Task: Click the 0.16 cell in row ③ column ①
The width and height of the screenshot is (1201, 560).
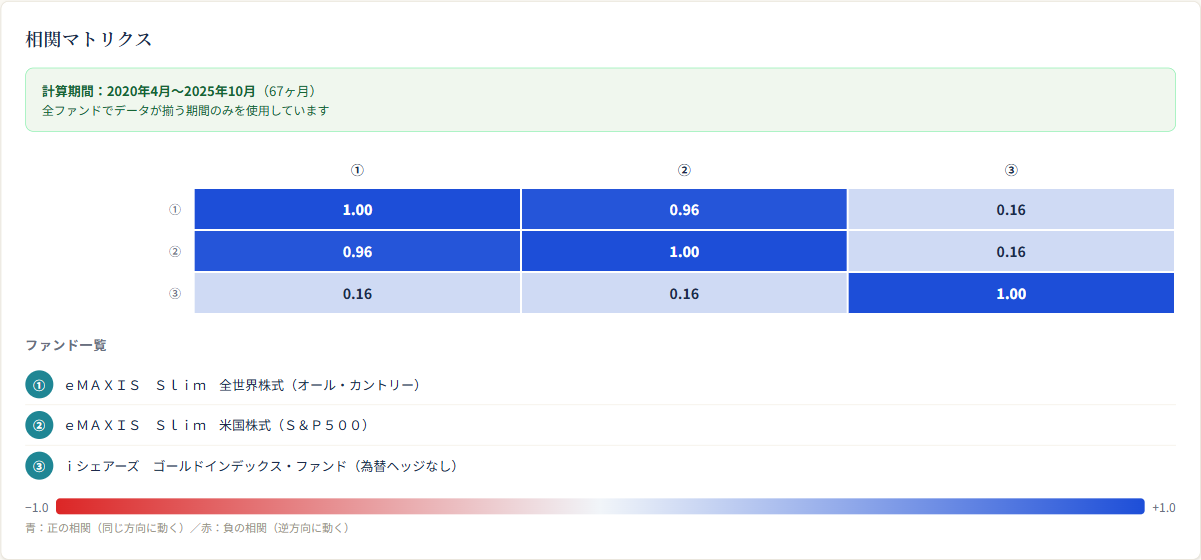Action: (357, 293)
